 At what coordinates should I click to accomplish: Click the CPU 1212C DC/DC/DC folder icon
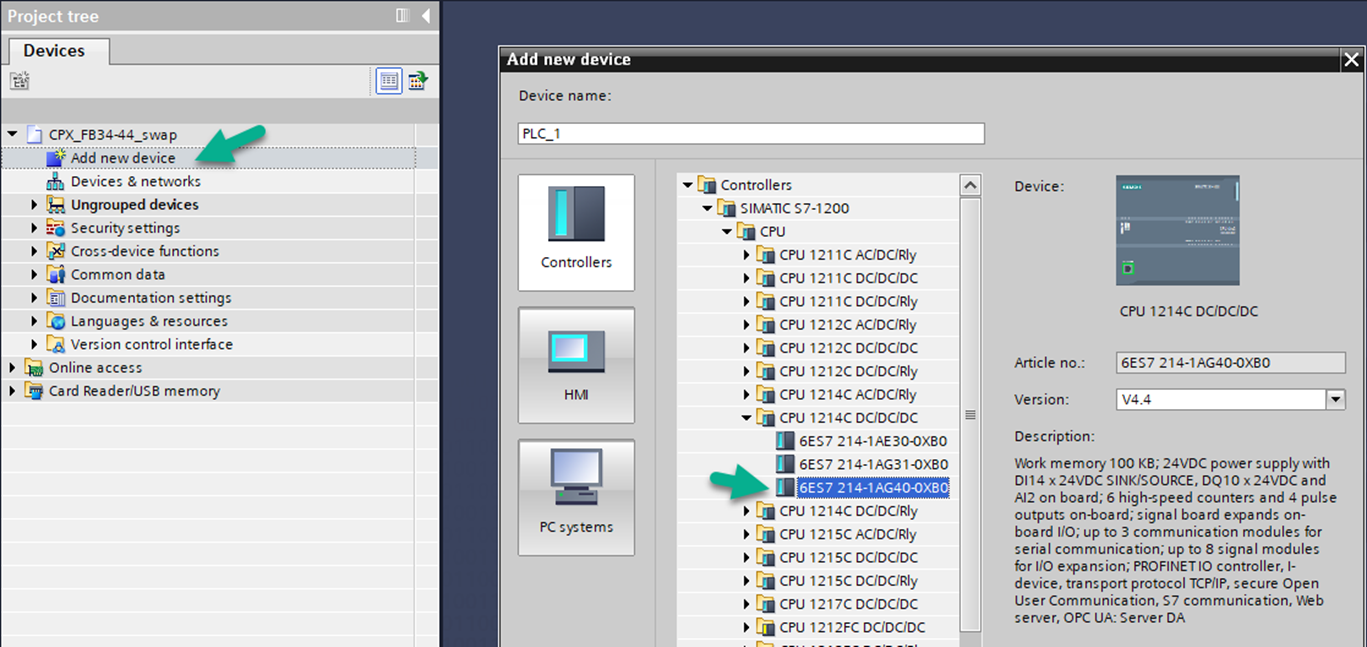point(766,348)
